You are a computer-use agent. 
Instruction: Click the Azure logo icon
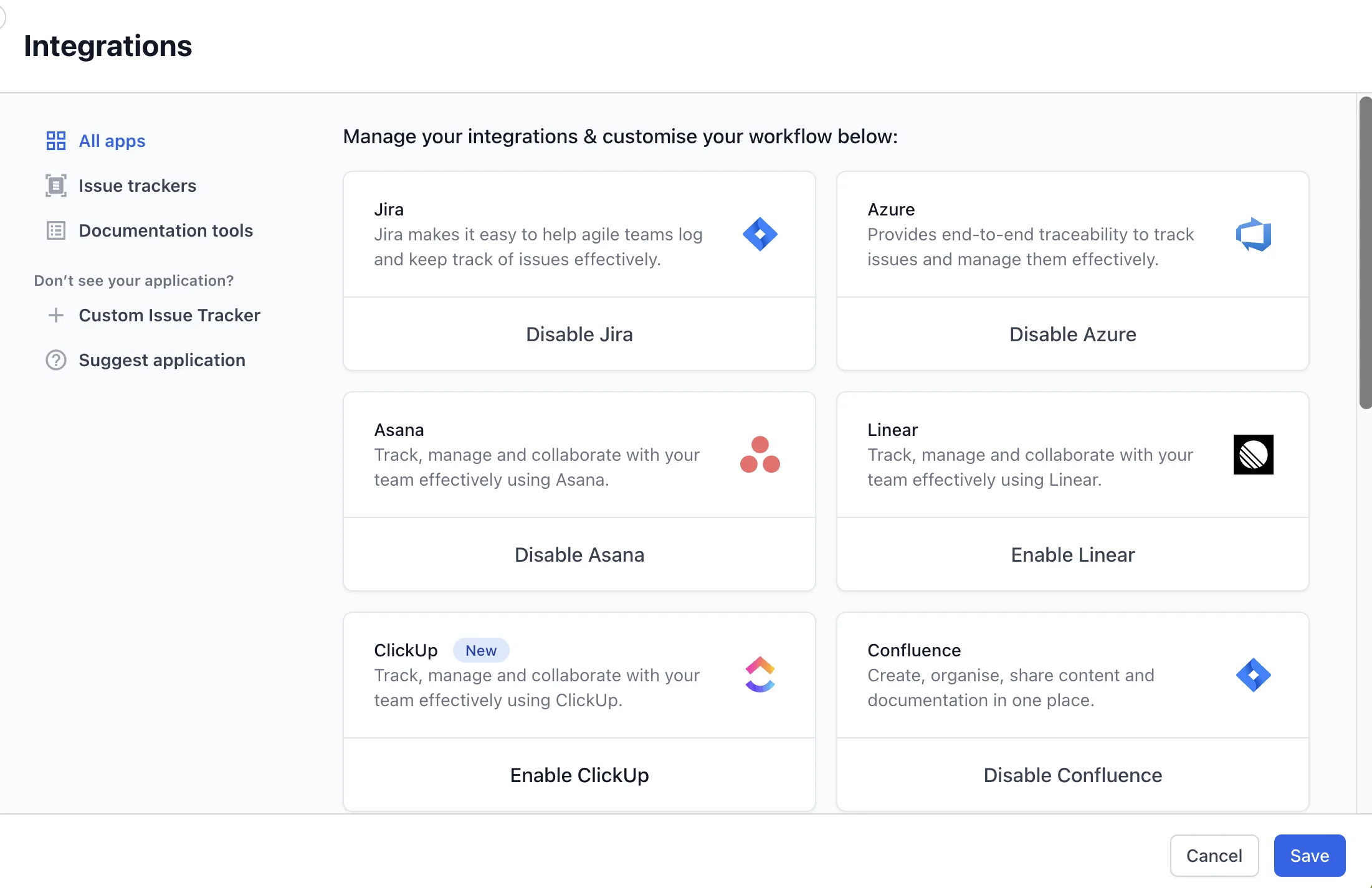tap(1254, 234)
